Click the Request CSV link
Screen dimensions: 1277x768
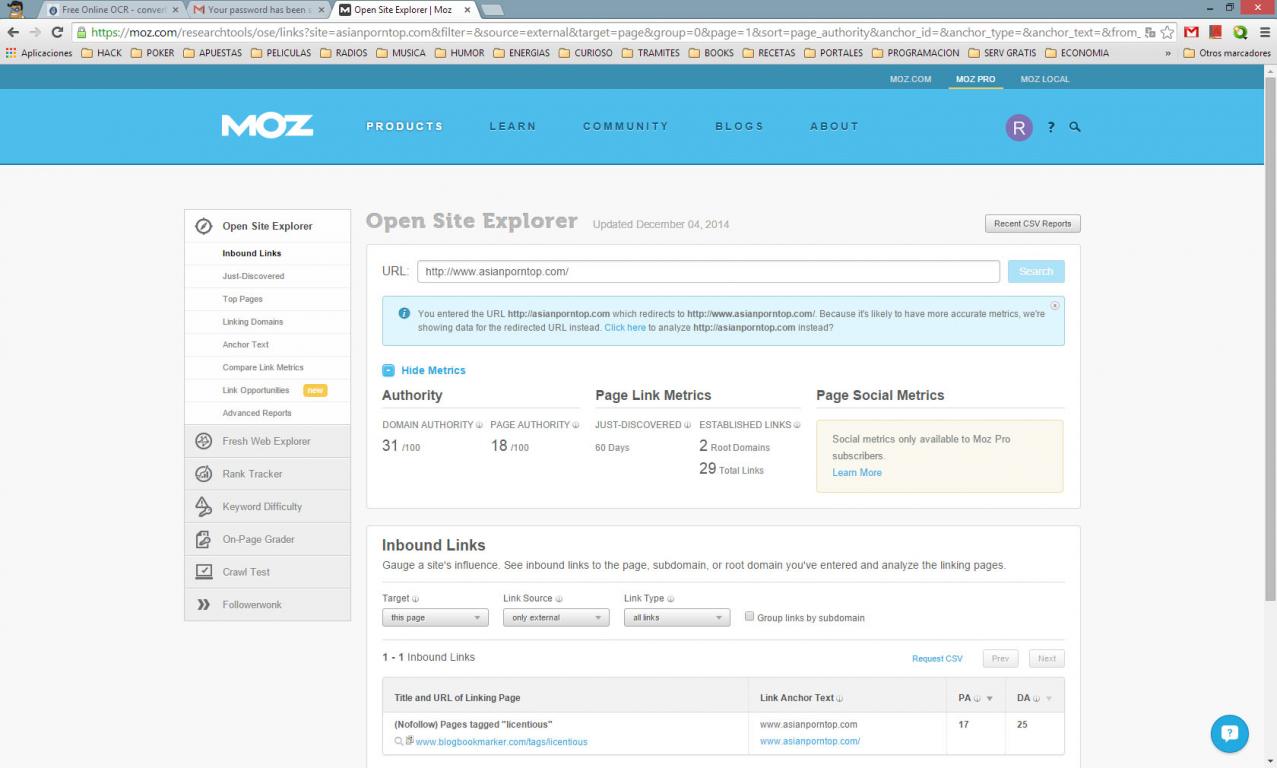937,659
